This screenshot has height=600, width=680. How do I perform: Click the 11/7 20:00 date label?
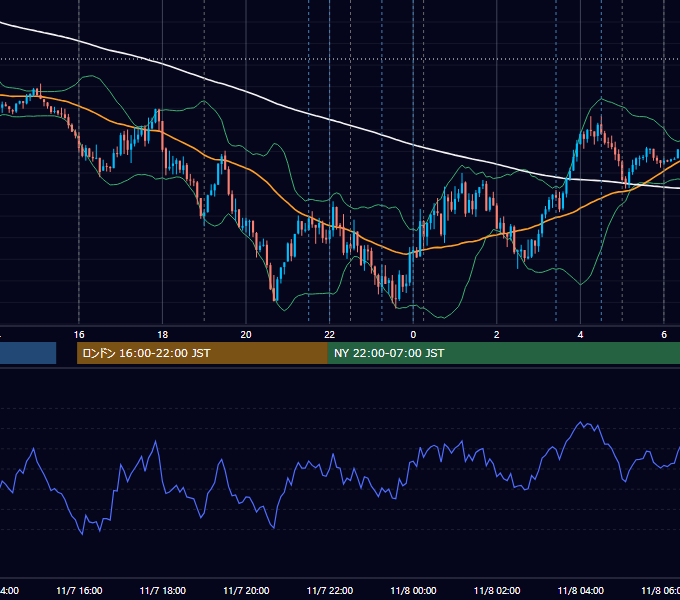pyautogui.click(x=246, y=590)
